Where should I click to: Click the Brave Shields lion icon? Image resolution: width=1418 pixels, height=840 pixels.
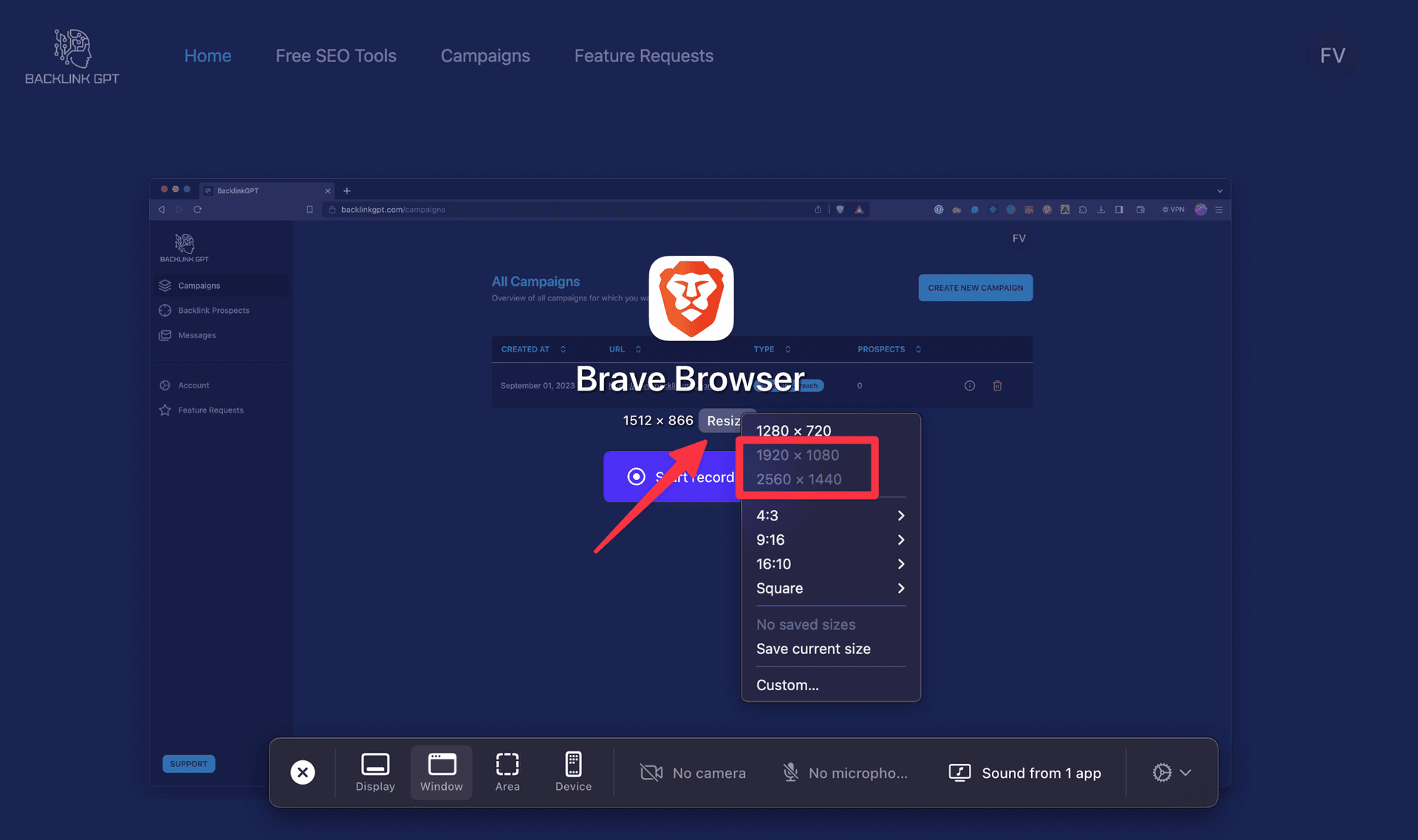[x=840, y=210]
